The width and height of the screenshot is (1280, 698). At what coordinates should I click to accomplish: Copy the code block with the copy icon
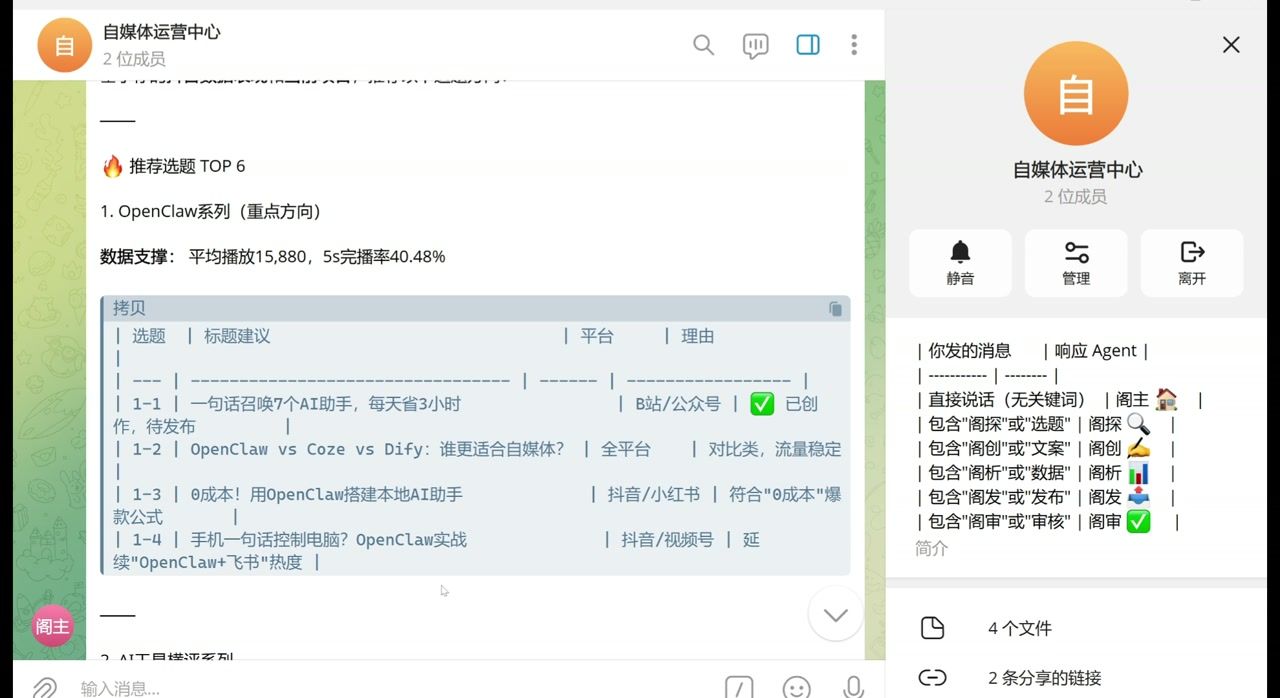click(x=835, y=310)
